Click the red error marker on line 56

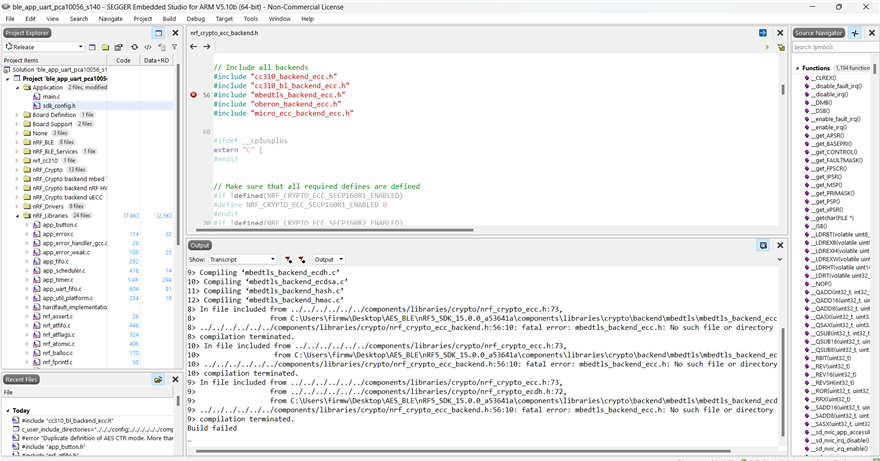coord(194,95)
